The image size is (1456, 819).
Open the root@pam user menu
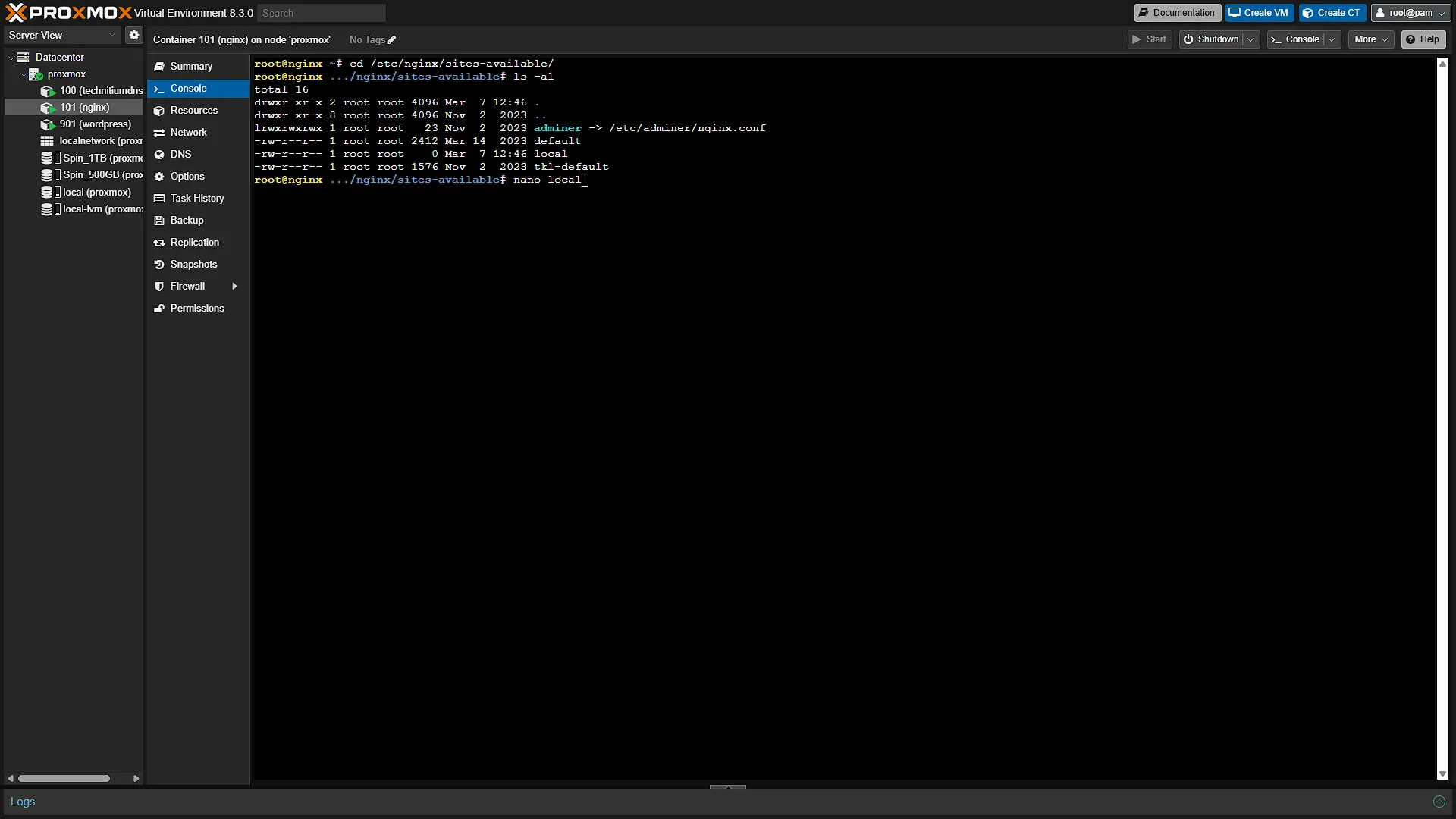[1410, 13]
